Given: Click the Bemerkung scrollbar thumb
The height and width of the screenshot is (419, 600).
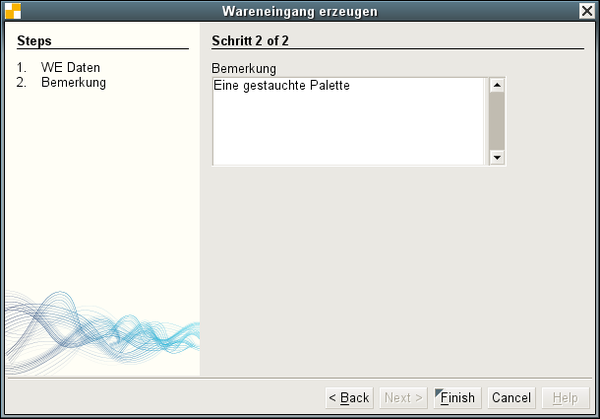Looking at the screenshot, I should click(497, 121).
